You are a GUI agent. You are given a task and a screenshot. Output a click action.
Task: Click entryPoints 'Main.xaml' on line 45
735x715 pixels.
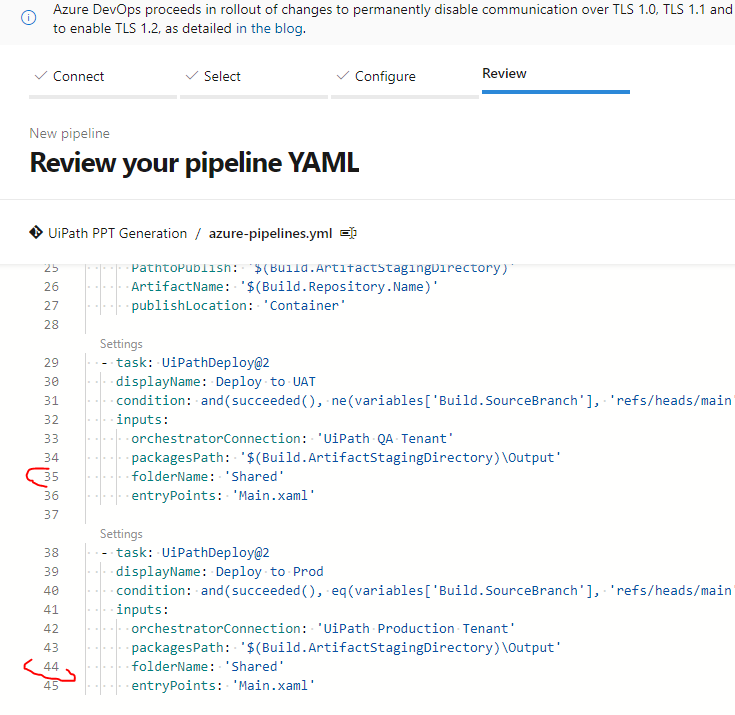(223, 685)
